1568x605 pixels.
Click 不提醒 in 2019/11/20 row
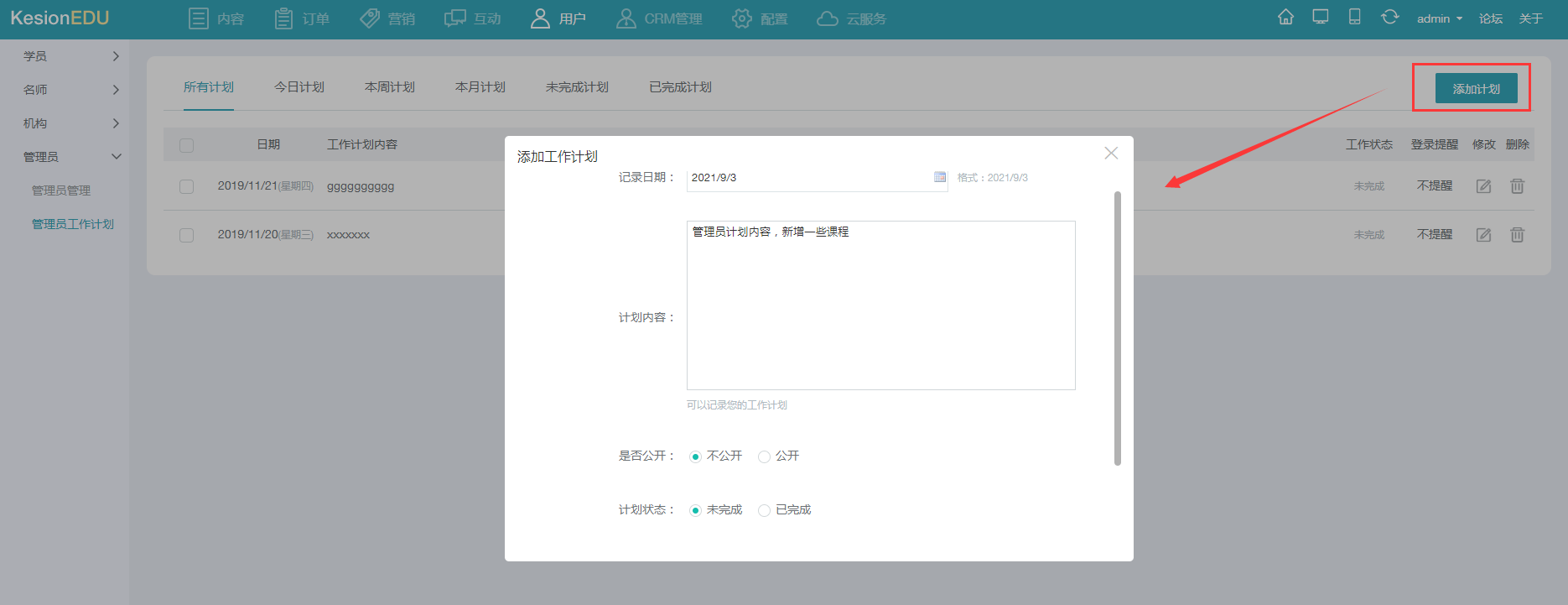1435,234
